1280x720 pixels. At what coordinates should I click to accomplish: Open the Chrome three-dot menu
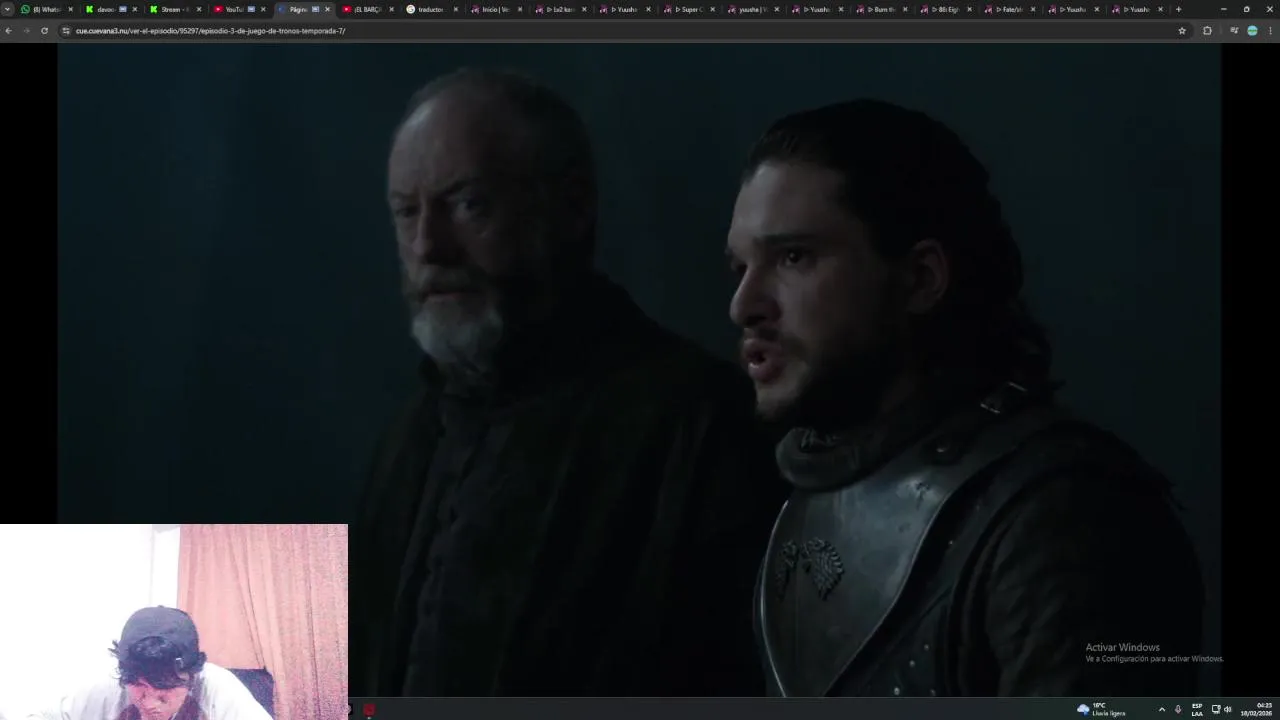click(x=1270, y=31)
